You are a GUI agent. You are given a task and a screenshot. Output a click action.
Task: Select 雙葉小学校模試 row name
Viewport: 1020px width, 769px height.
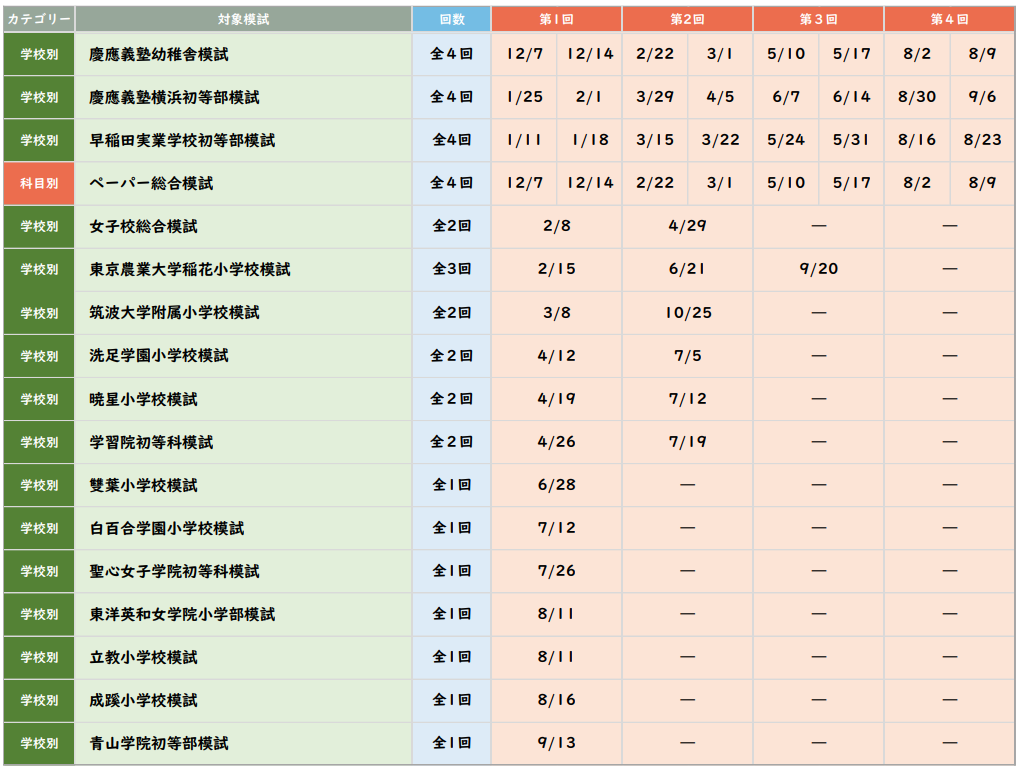pos(143,485)
